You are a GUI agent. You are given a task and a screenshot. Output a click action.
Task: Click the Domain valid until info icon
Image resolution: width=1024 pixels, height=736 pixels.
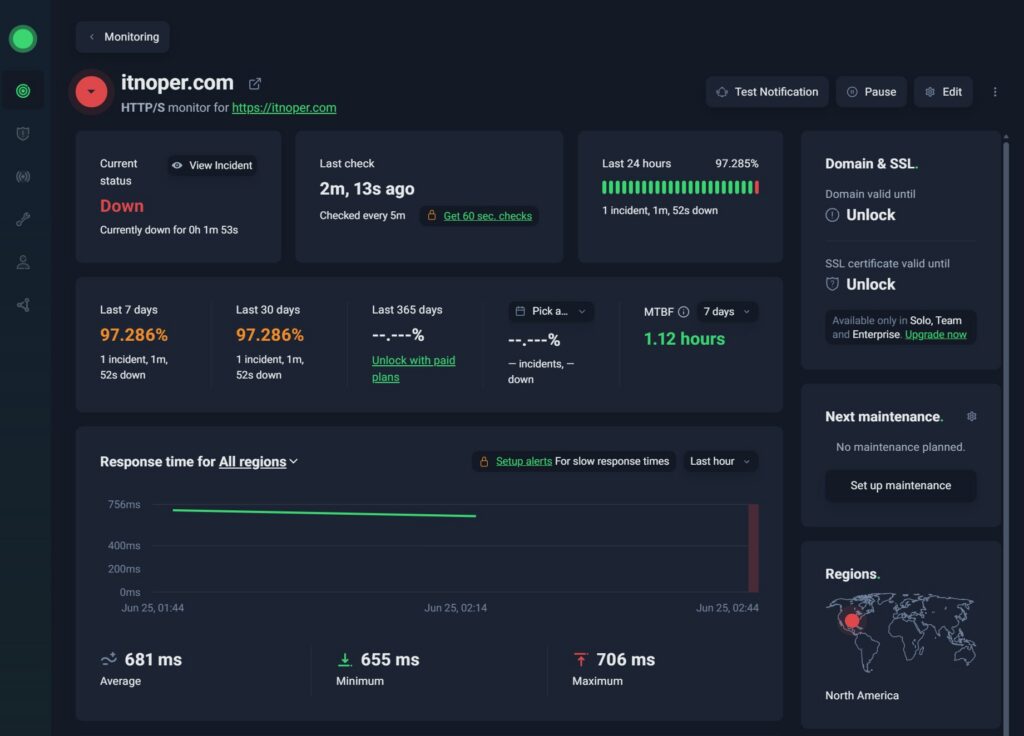(832, 215)
